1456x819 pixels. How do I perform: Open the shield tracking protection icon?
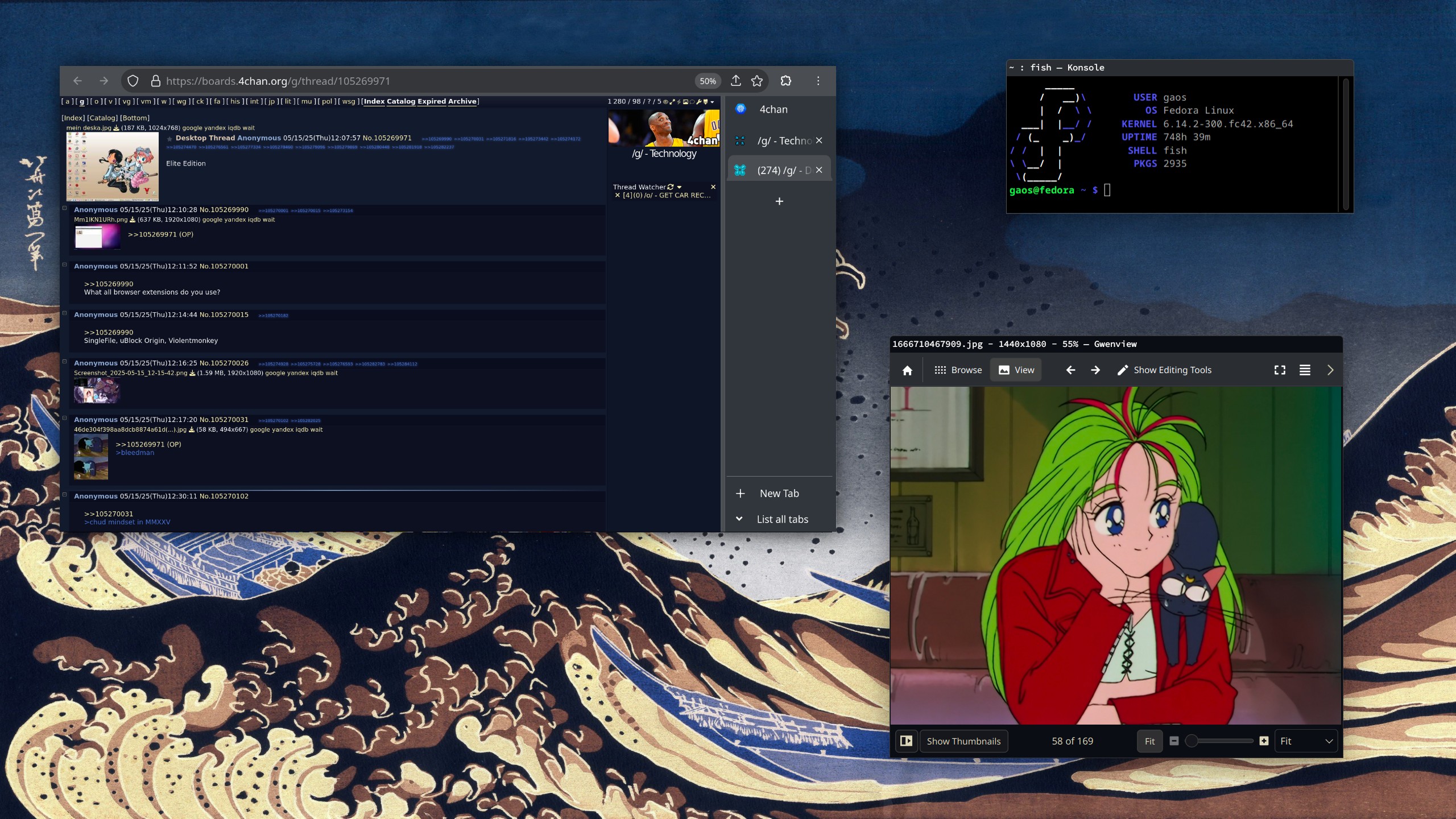133,81
